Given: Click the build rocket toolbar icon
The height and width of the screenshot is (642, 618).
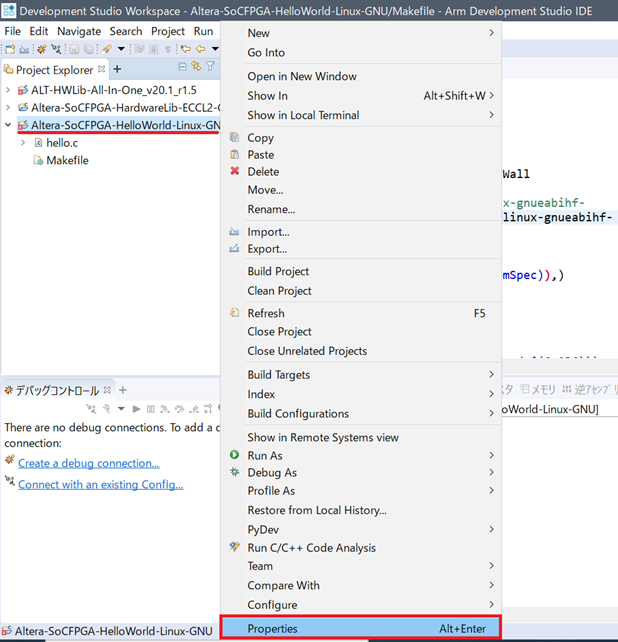Looking at the screenshot, I should coord(106,49).
